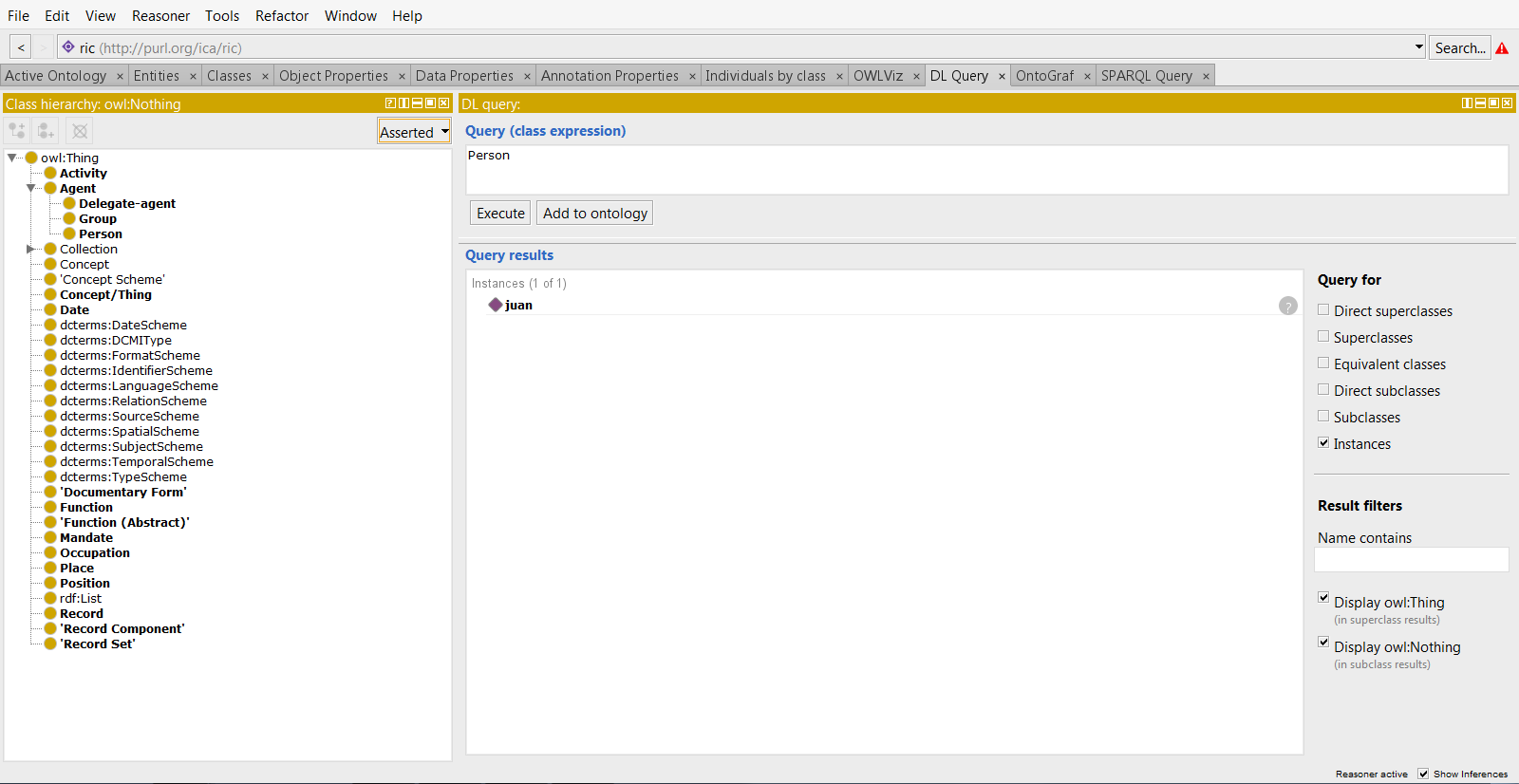Uncheck the Instances checkbox

[1323, 443]
